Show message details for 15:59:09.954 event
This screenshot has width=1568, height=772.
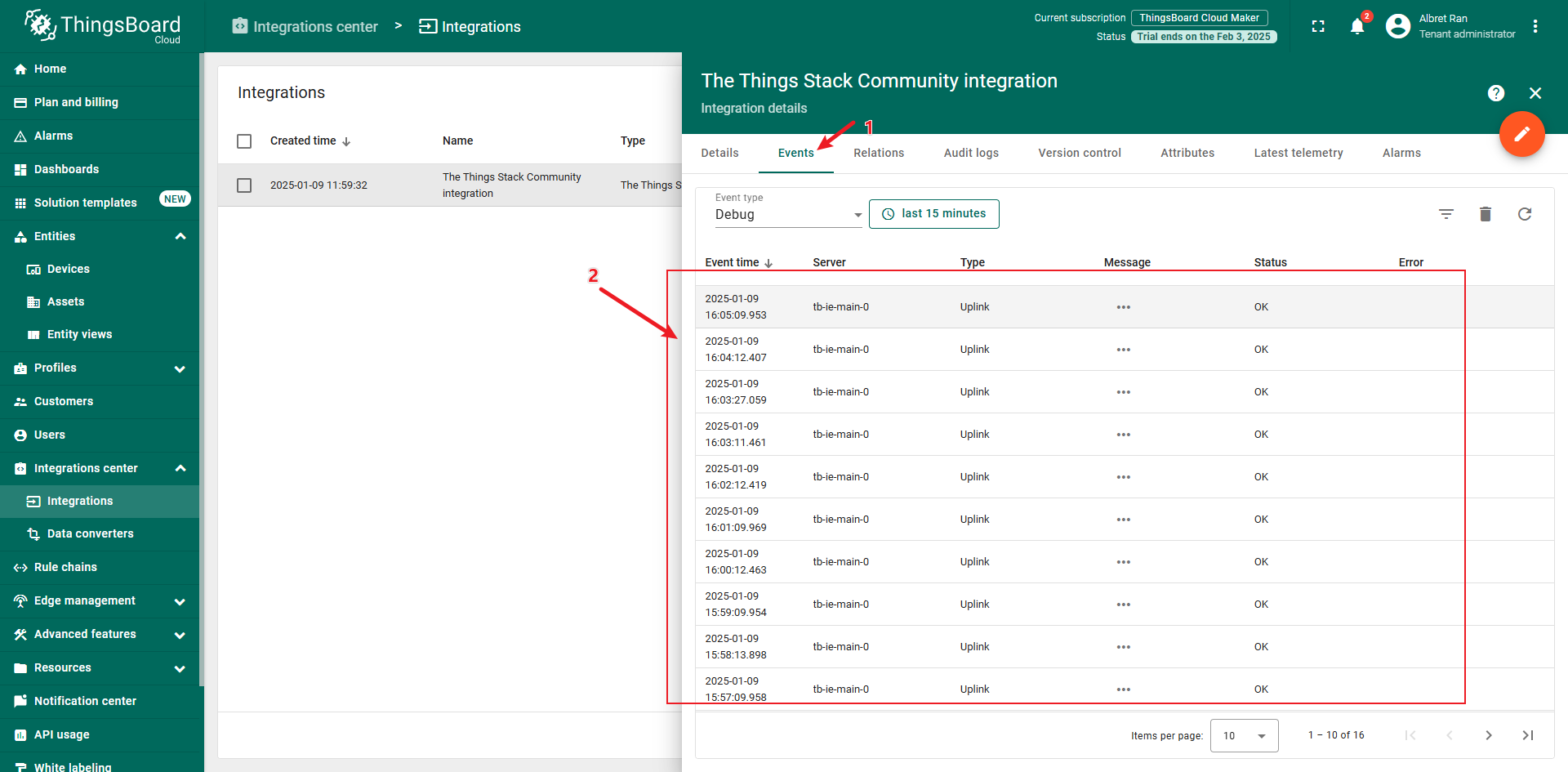1124,605
